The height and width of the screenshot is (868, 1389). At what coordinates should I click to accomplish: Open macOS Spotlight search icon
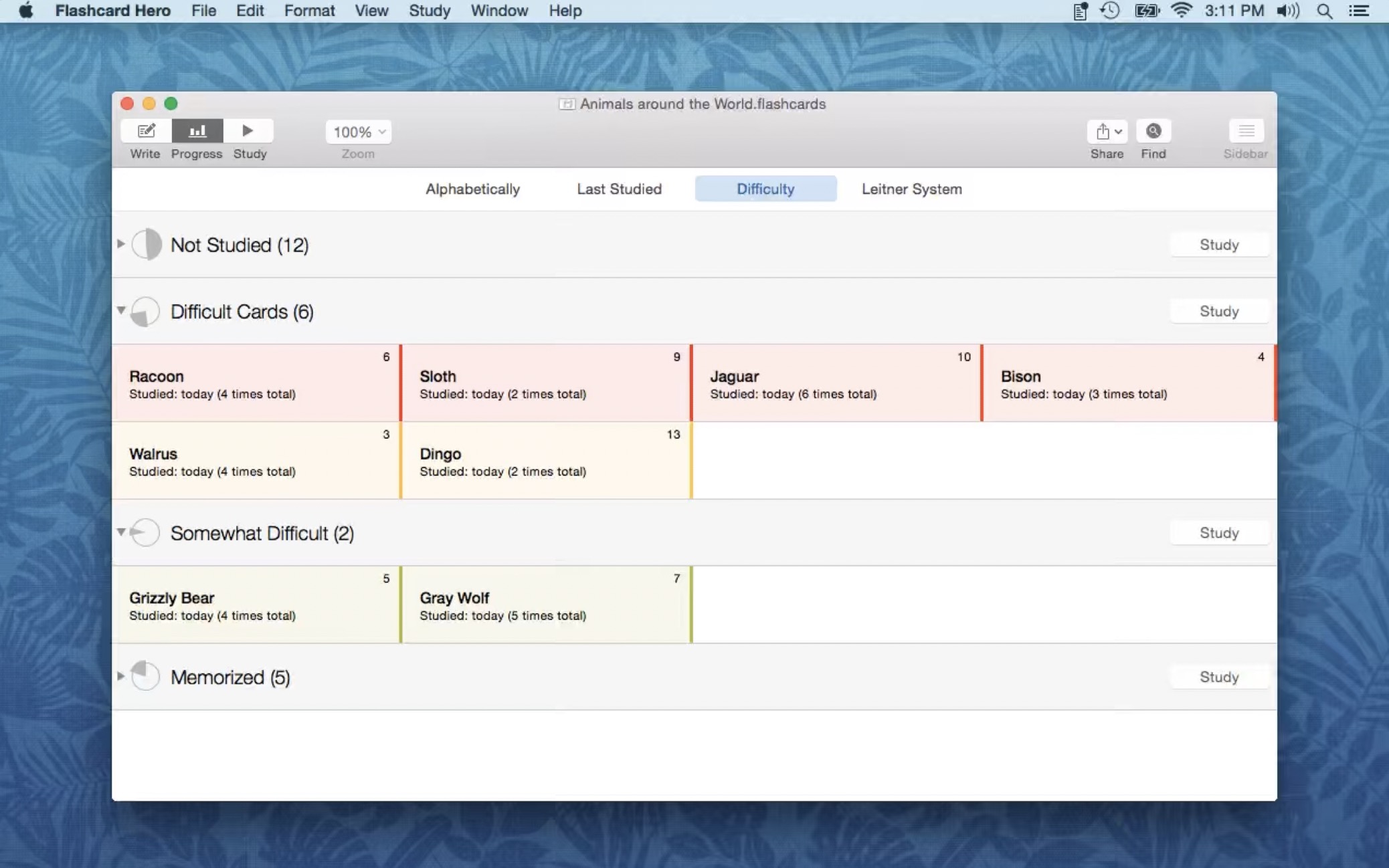[x=1323, y=11]
